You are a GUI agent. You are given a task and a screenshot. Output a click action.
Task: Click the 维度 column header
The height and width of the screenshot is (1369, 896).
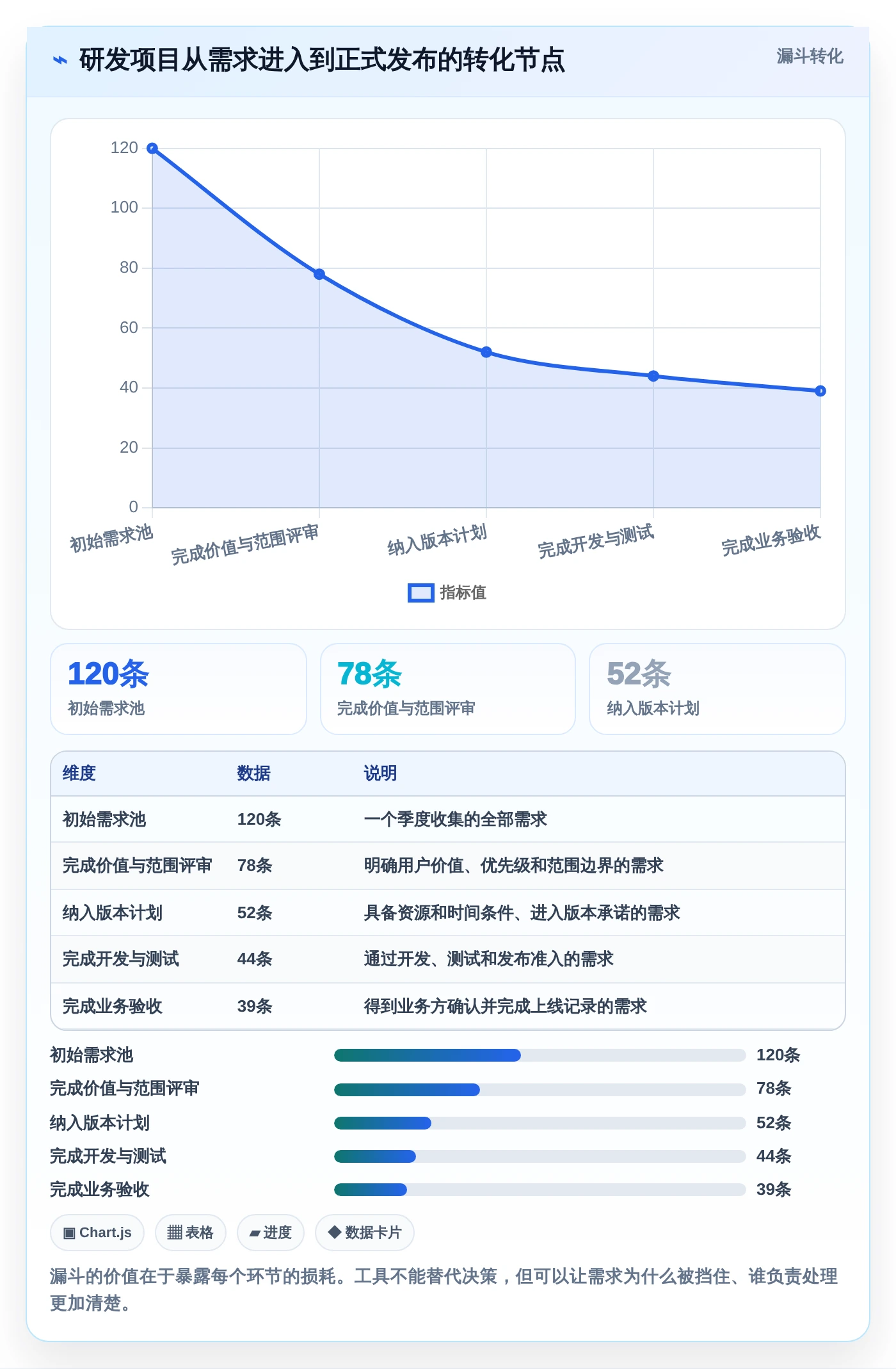pos(79,774)
